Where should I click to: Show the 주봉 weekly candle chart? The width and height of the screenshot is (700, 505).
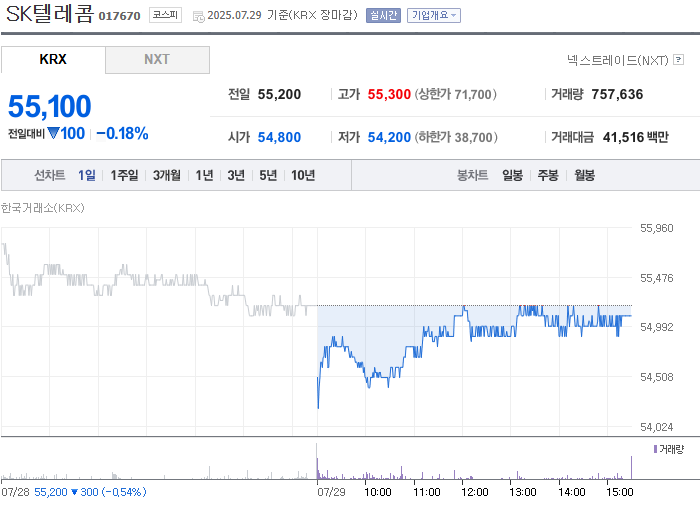coord(548,175)
